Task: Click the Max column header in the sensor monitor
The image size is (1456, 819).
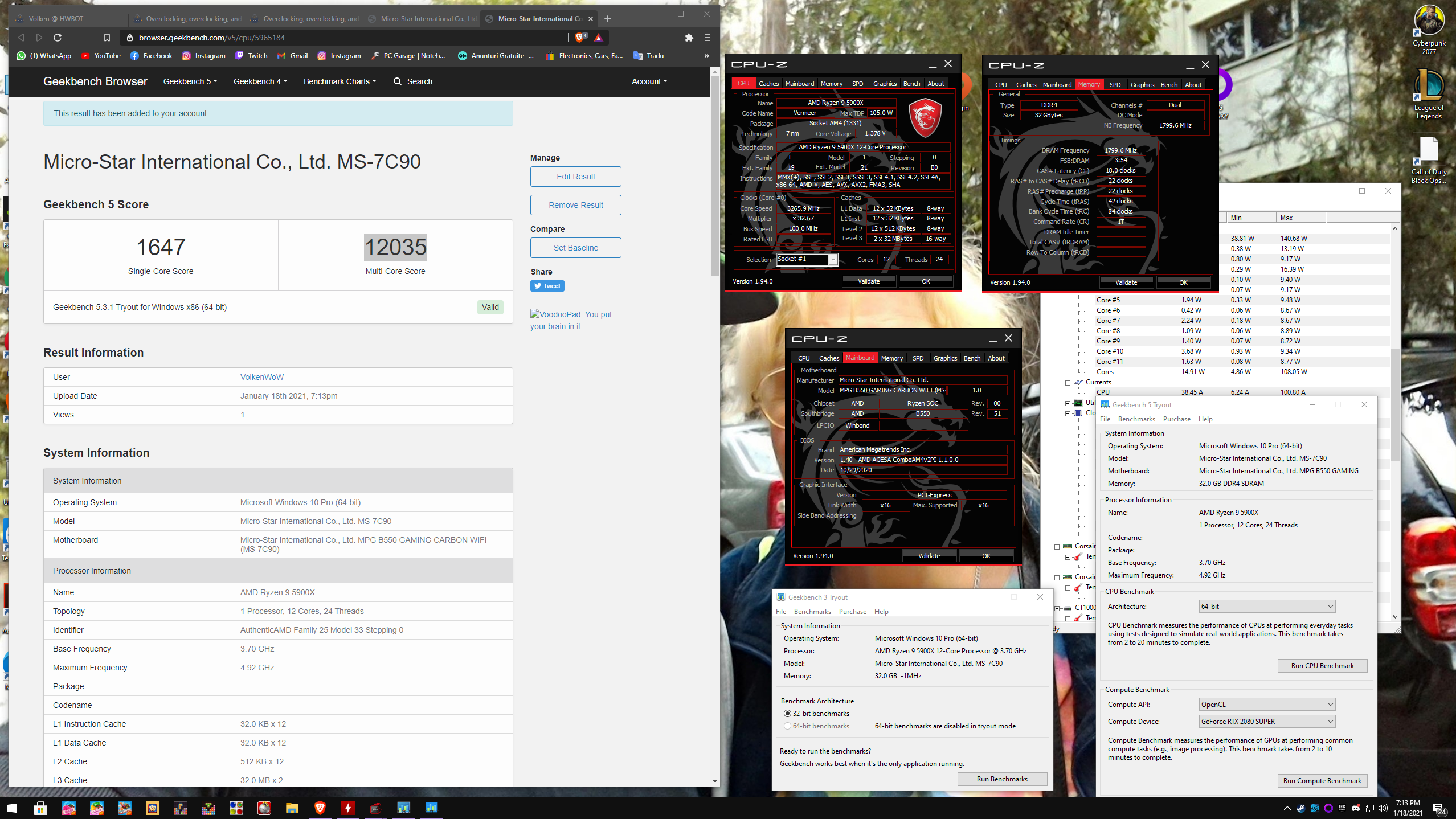Action: [1300, 218]
